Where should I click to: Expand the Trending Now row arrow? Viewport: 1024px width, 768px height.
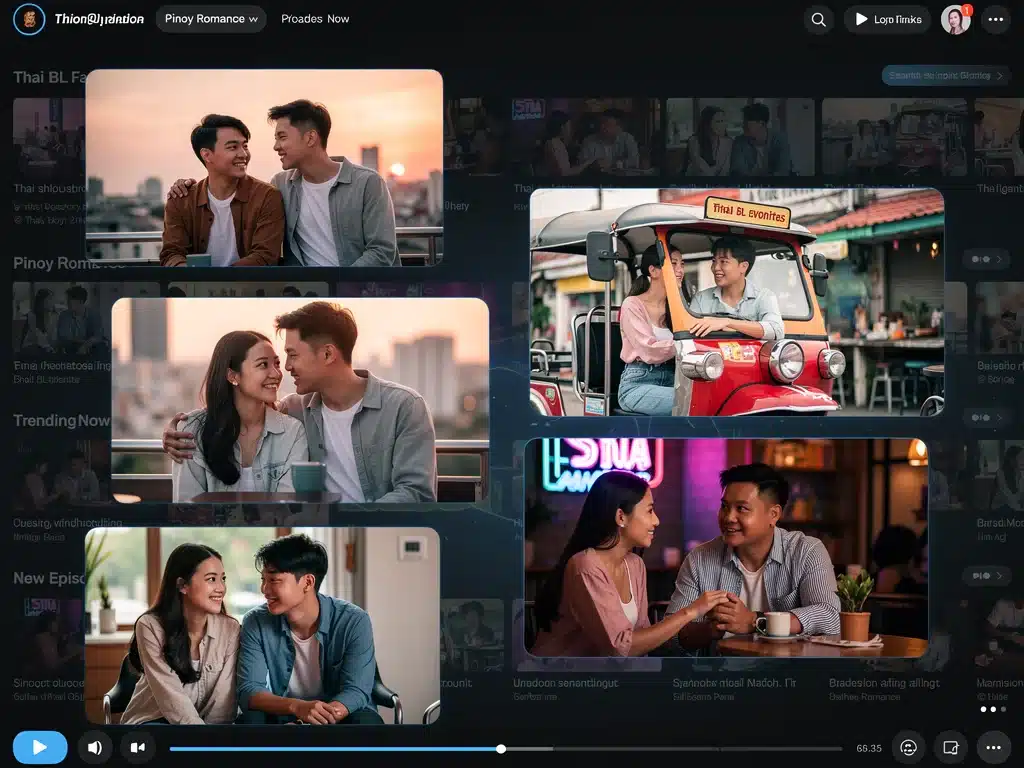985,417
